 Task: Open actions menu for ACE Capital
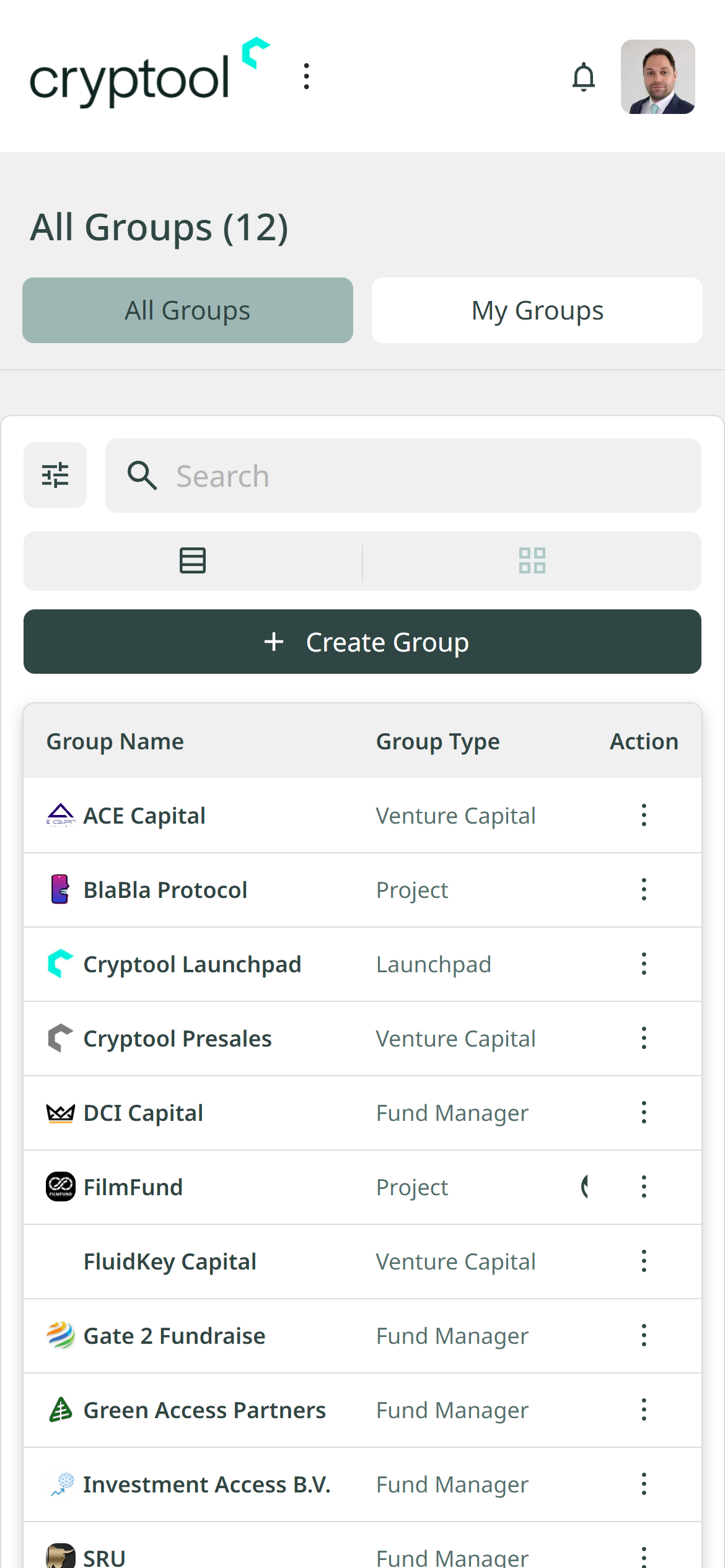click(x=644, y=815)
